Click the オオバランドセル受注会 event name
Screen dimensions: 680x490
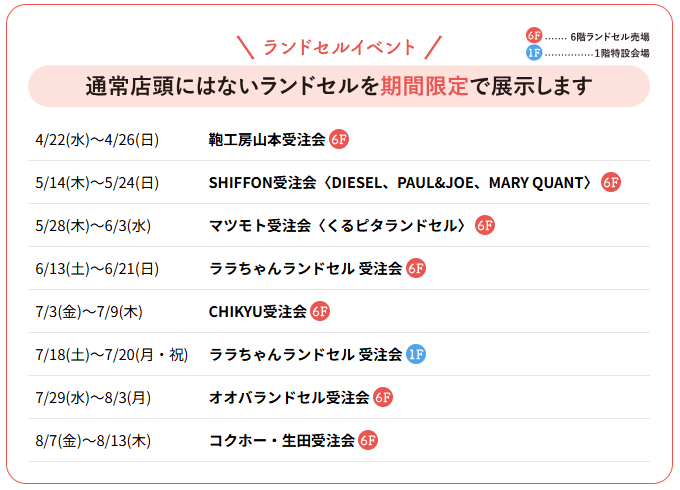pos(289,397)
